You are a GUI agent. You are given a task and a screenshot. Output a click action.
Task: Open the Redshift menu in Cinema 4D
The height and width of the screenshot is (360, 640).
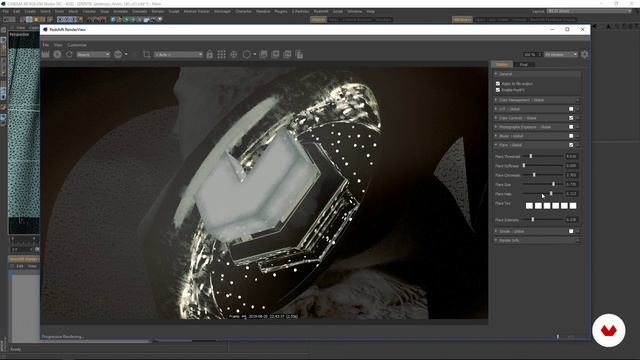(x=321, y=11)
